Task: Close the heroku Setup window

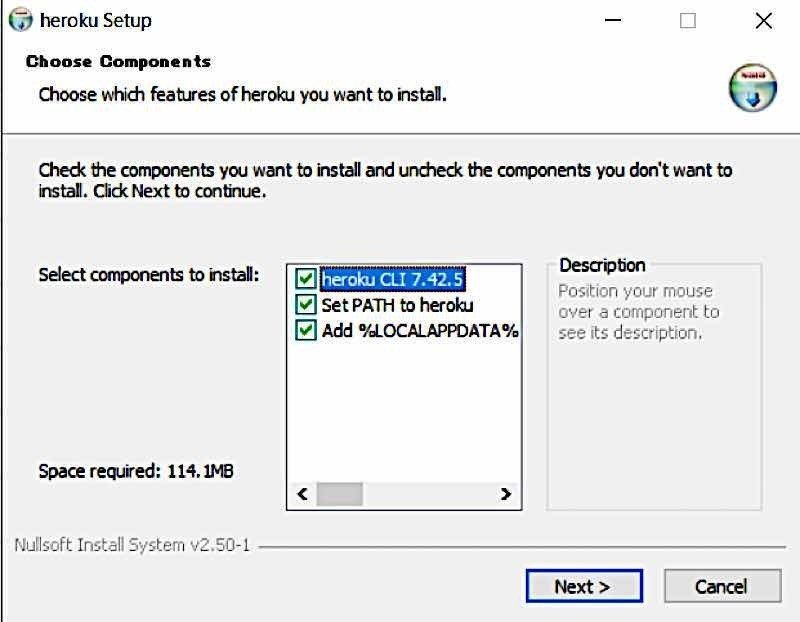Action: click(763, 20)
